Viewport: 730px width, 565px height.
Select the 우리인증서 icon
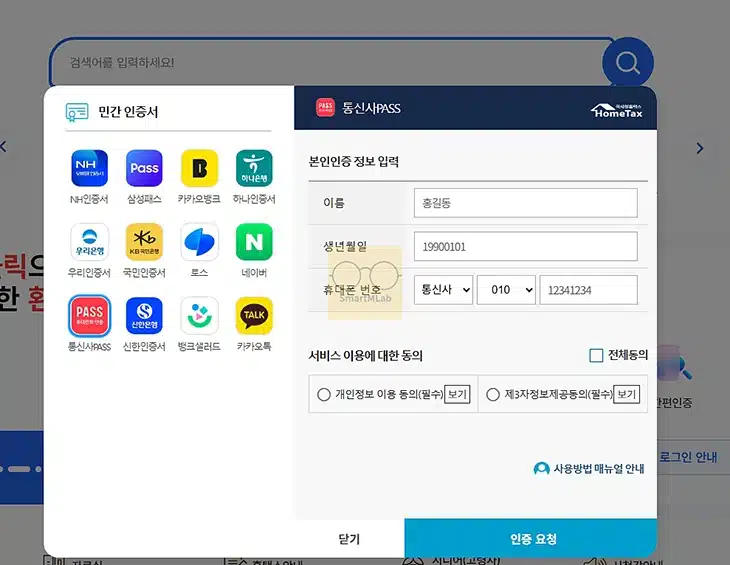coord(89,242)
